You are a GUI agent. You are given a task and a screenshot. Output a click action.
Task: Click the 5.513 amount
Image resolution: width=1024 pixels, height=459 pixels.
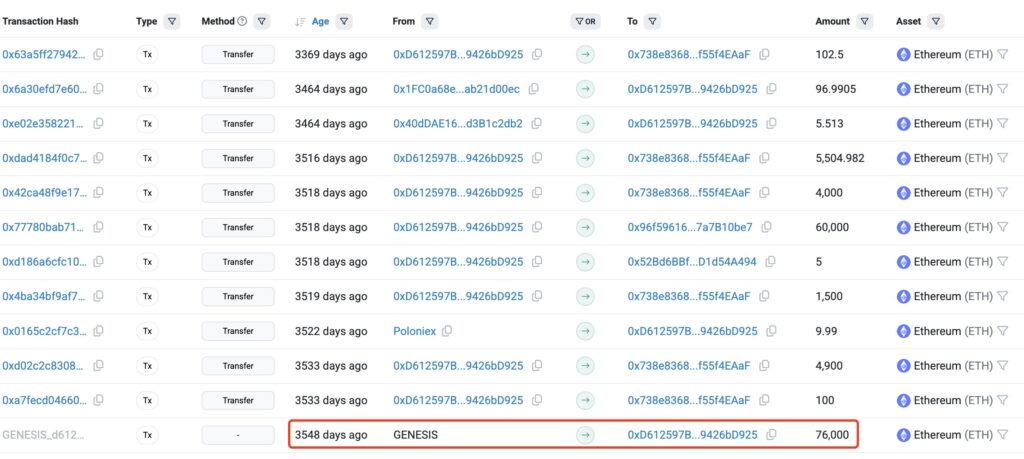coord(829,123)
